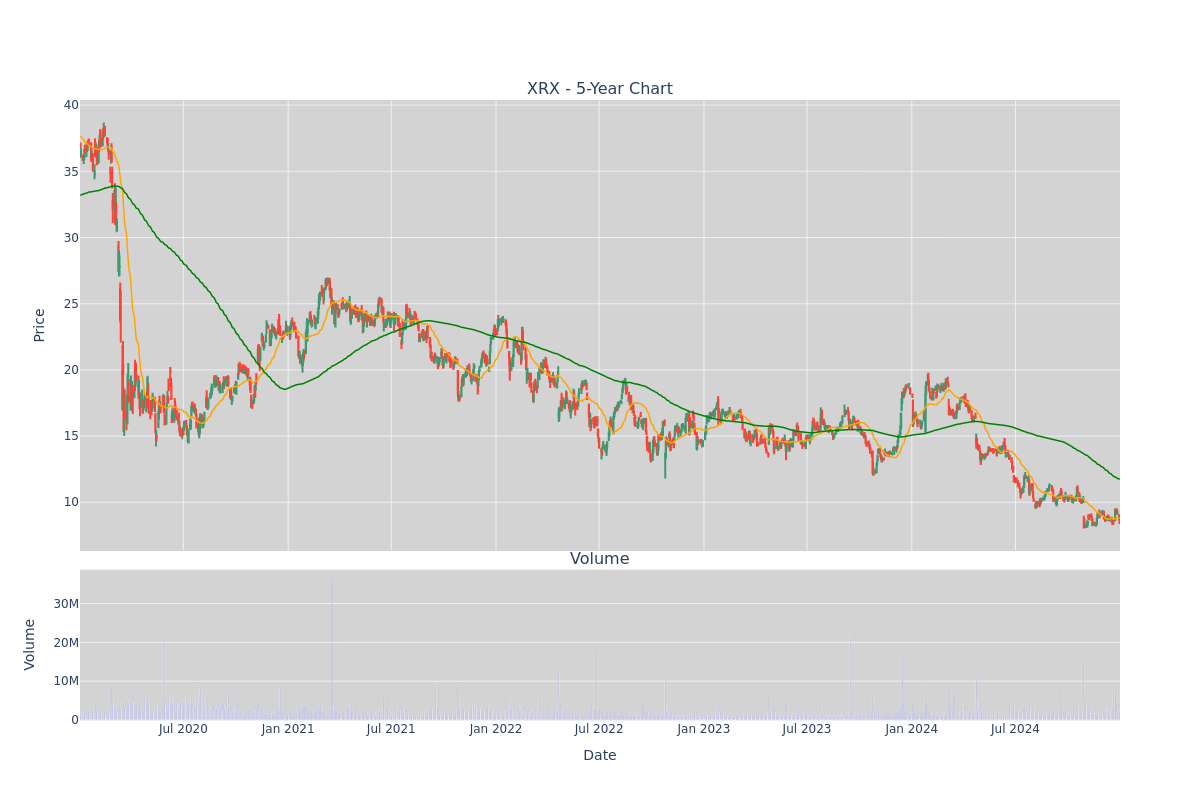Image resolution: width=1200 pixels, height=800 pixels.
Task: Click the "Jul 2024" date tick
Action: [1015, 729]
